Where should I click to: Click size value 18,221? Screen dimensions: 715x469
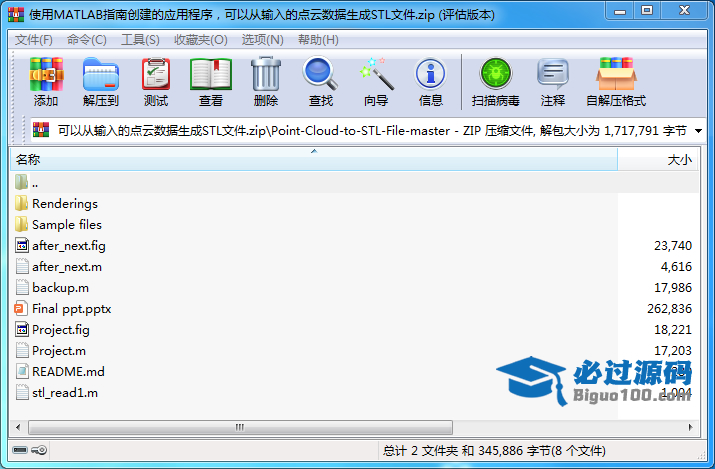(x=673, y=330)
